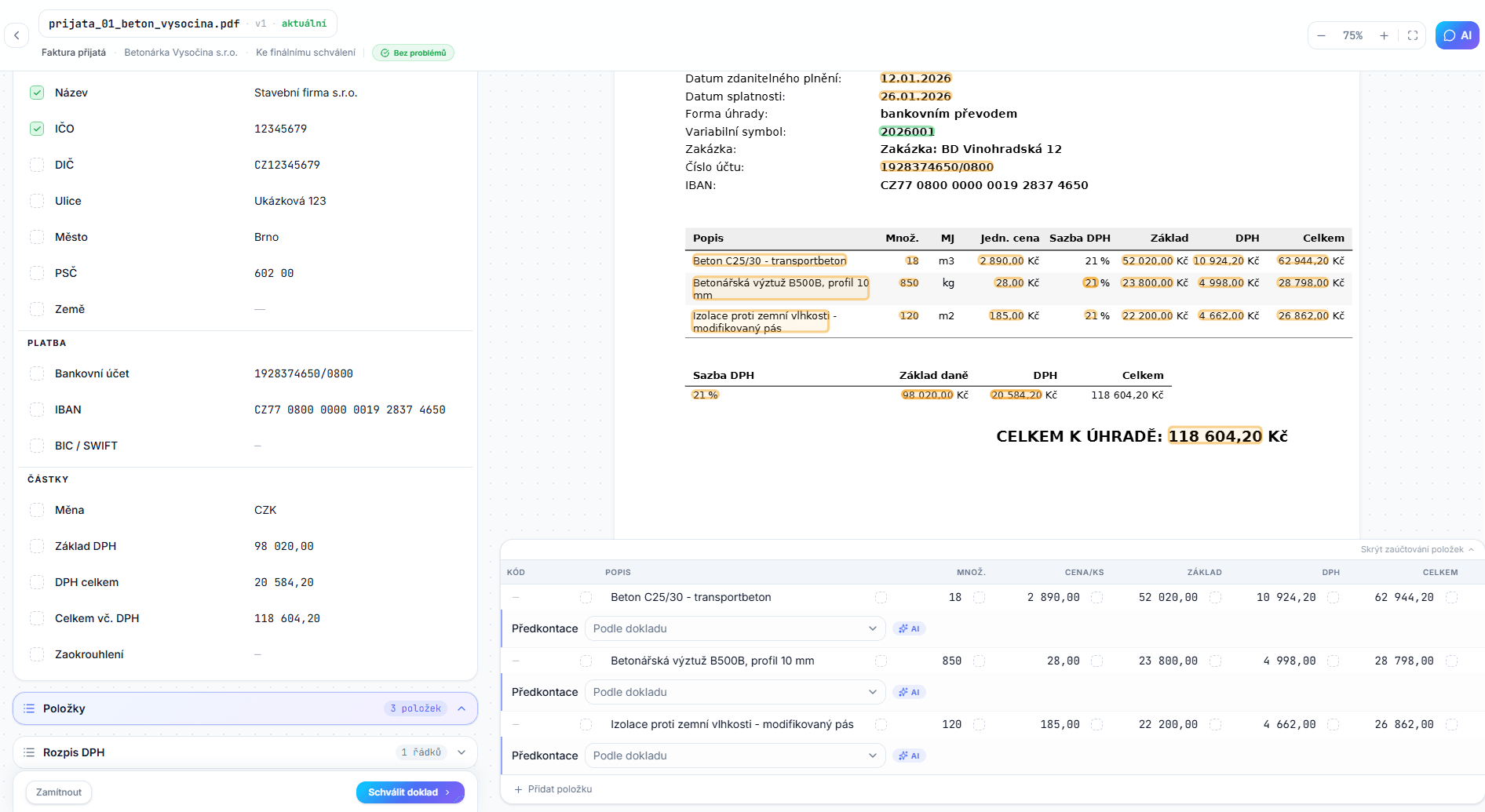
Task: Click the DPH celkem value 20 584,20
Action: coord(284,582)
